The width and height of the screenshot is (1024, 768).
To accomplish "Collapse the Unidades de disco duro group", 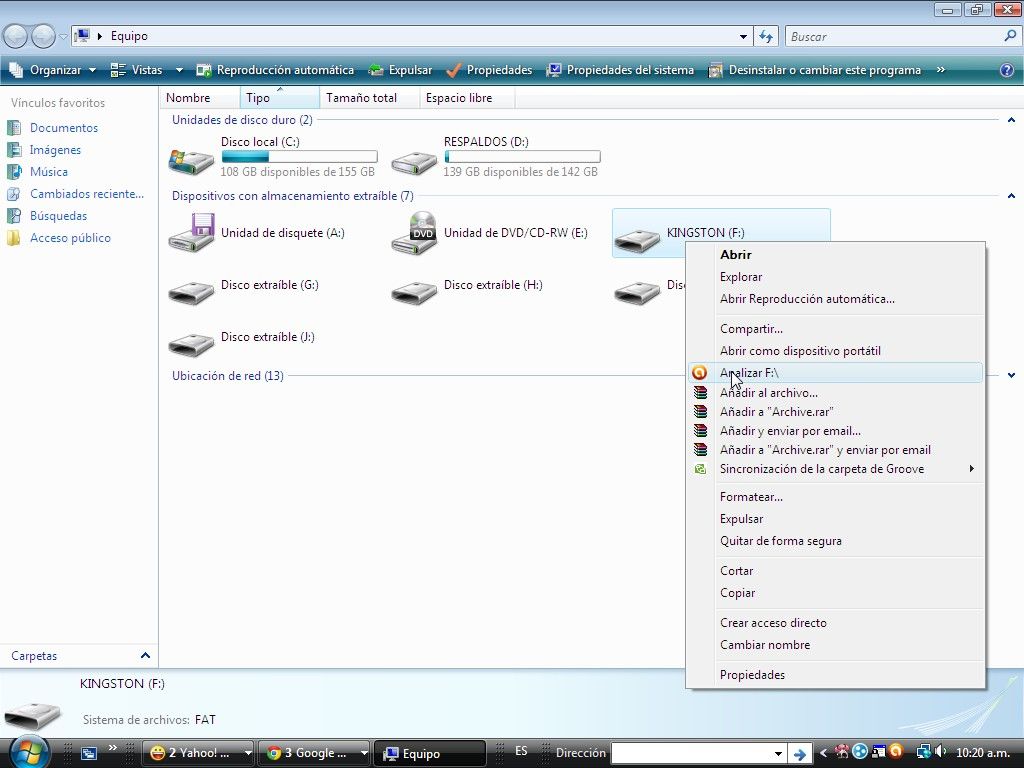I will [x=1011, y=120].
